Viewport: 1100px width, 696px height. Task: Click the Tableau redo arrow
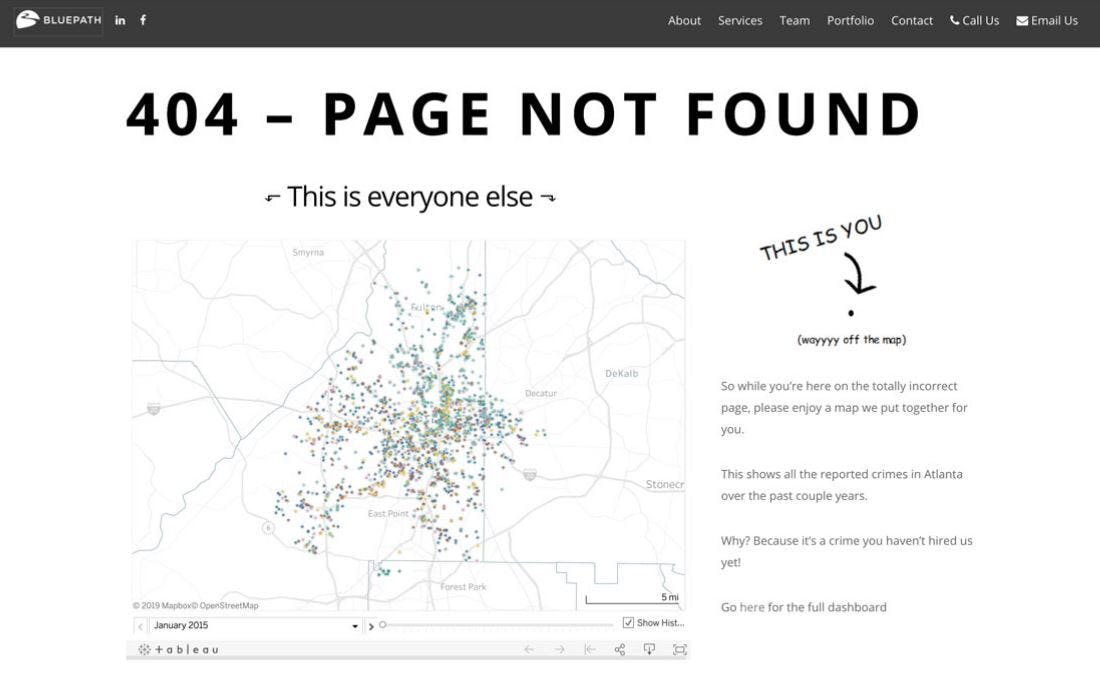pyautogui.click(x=560, y=650)
